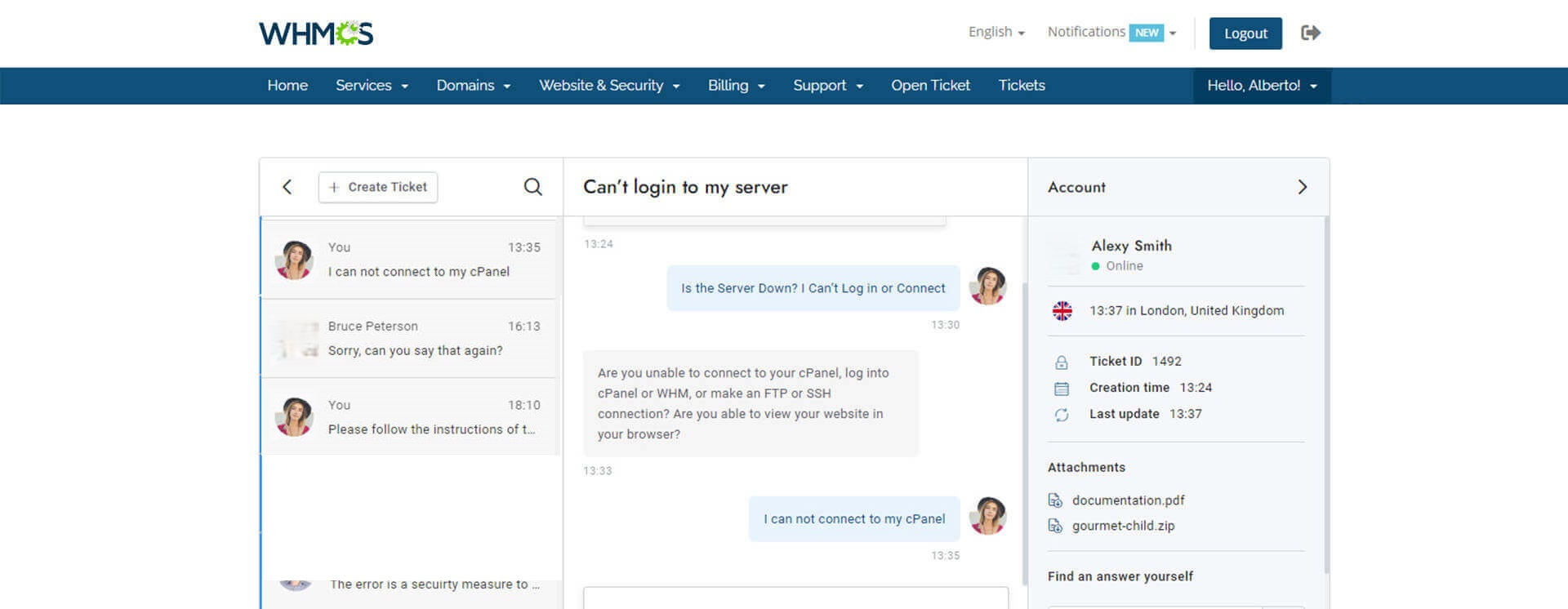Collapse the Account panel chevron
Image resolution: width=1568 pixels, height=609 pixels.
point(1302,187)
